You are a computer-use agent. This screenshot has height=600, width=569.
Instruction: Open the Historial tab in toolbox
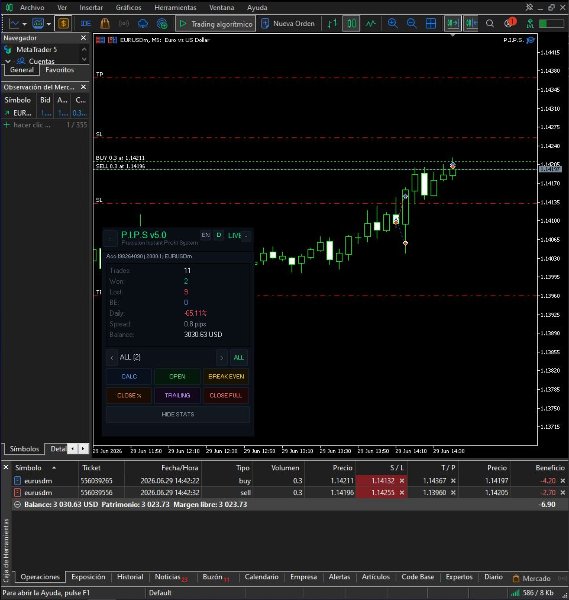(x=130, y=577)
